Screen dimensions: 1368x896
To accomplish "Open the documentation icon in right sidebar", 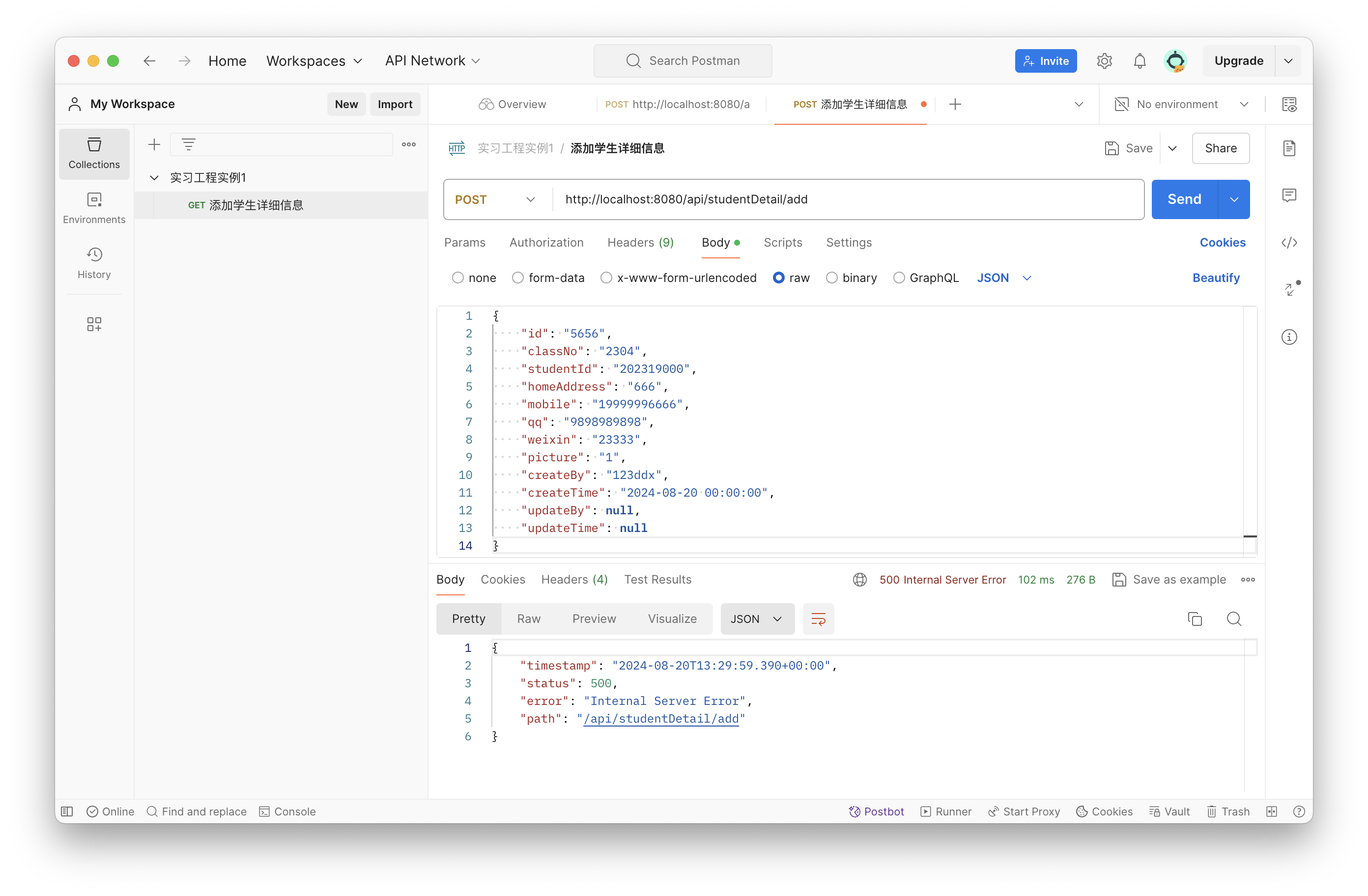I will pyautogui.click(x=1289, y=148).
